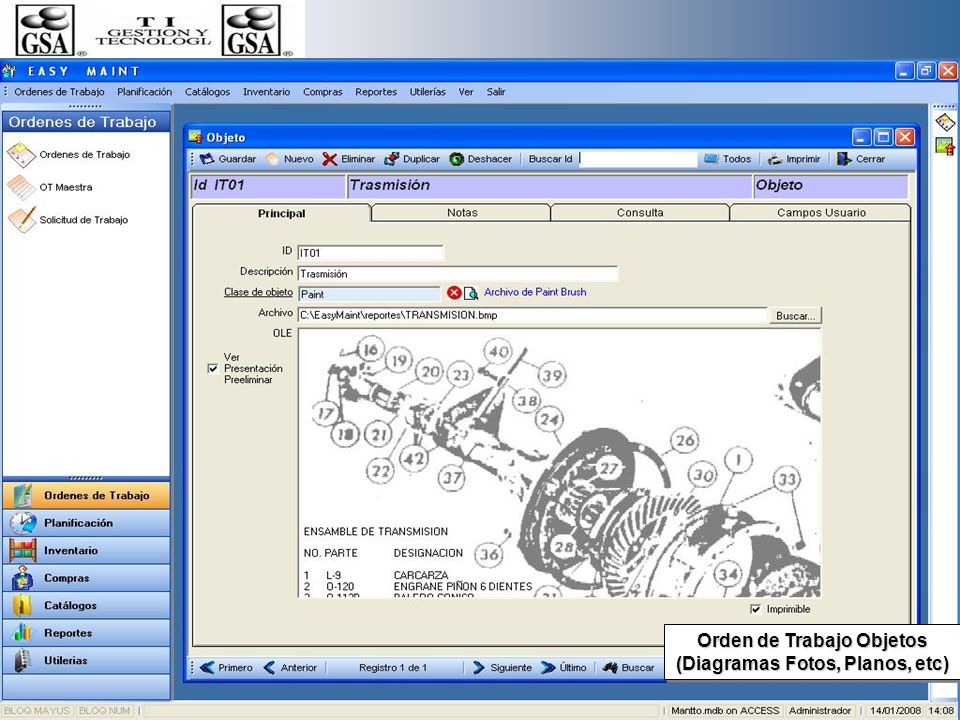The width and height of the screenshot is (960, 720).
Task: Click the Archivo path field
Action: click(532, 315)
